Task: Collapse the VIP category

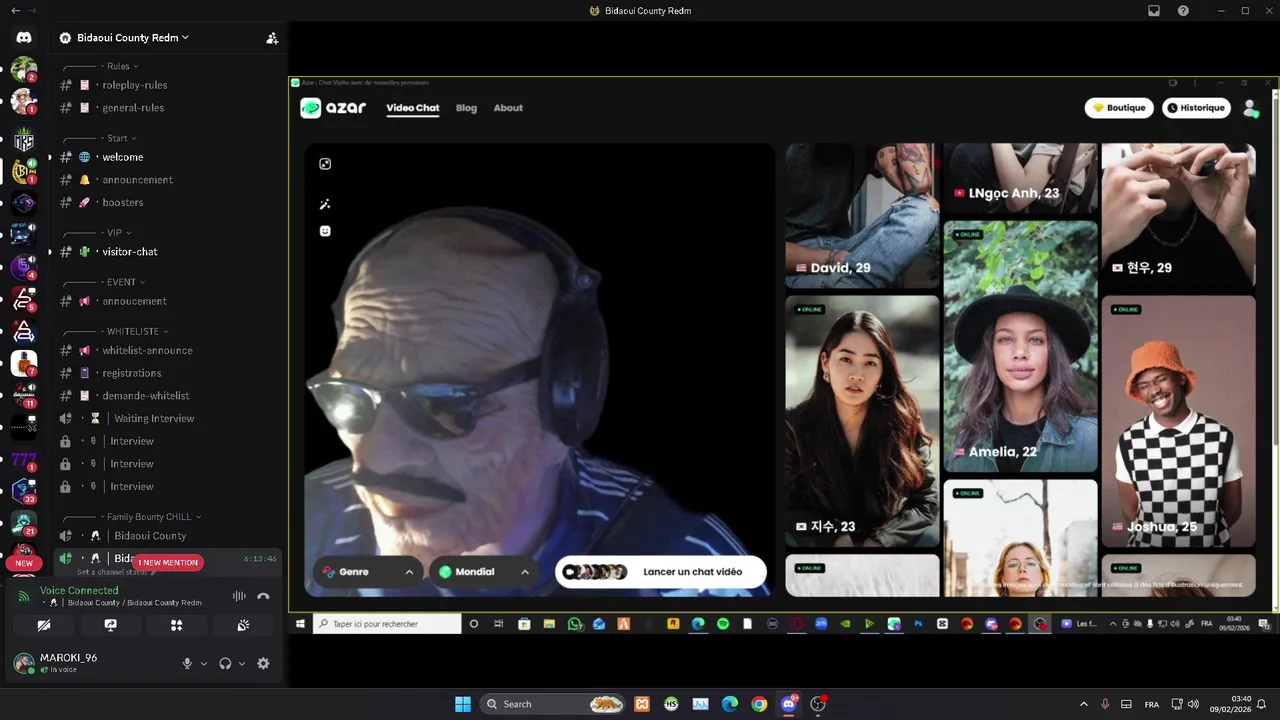Action: [x=118, y=232]
